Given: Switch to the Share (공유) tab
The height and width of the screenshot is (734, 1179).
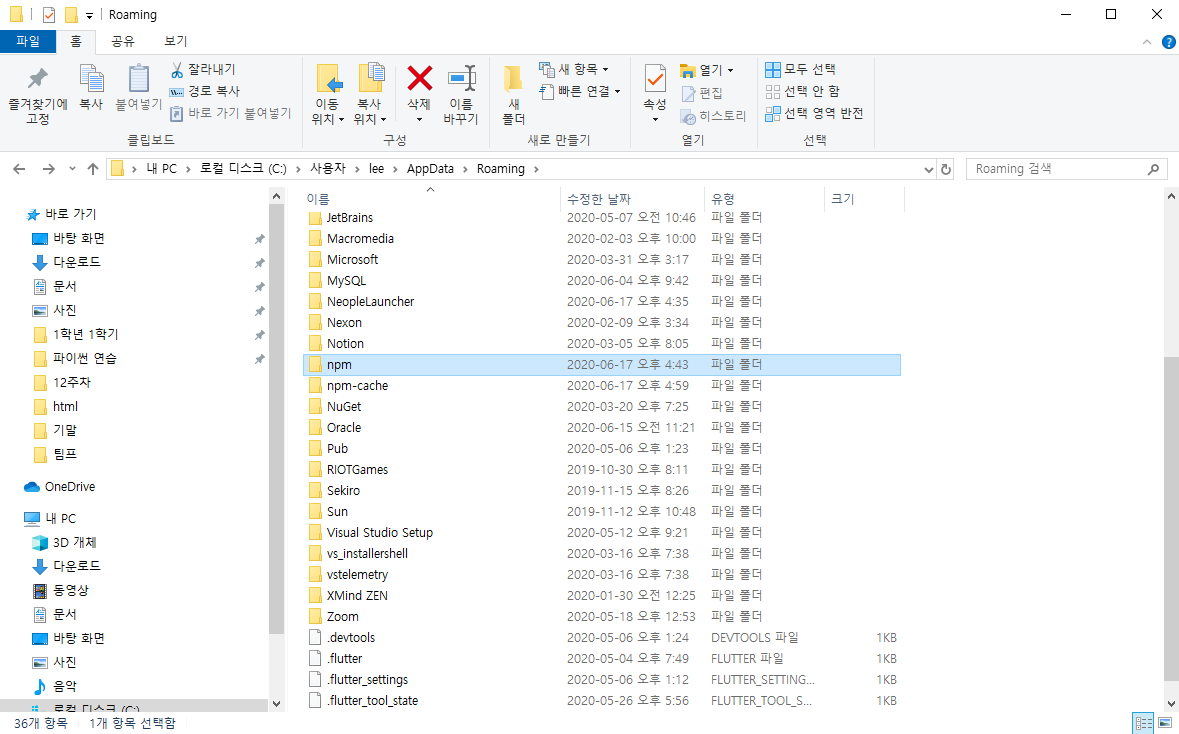Looking at the screenshot, I should (x=123, y=41).
